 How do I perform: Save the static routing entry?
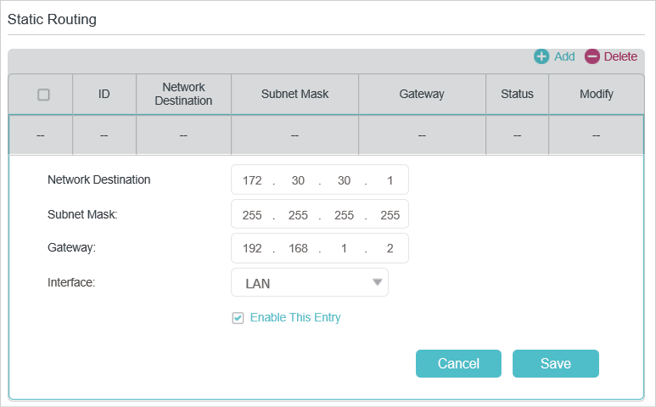coord(556,363)
